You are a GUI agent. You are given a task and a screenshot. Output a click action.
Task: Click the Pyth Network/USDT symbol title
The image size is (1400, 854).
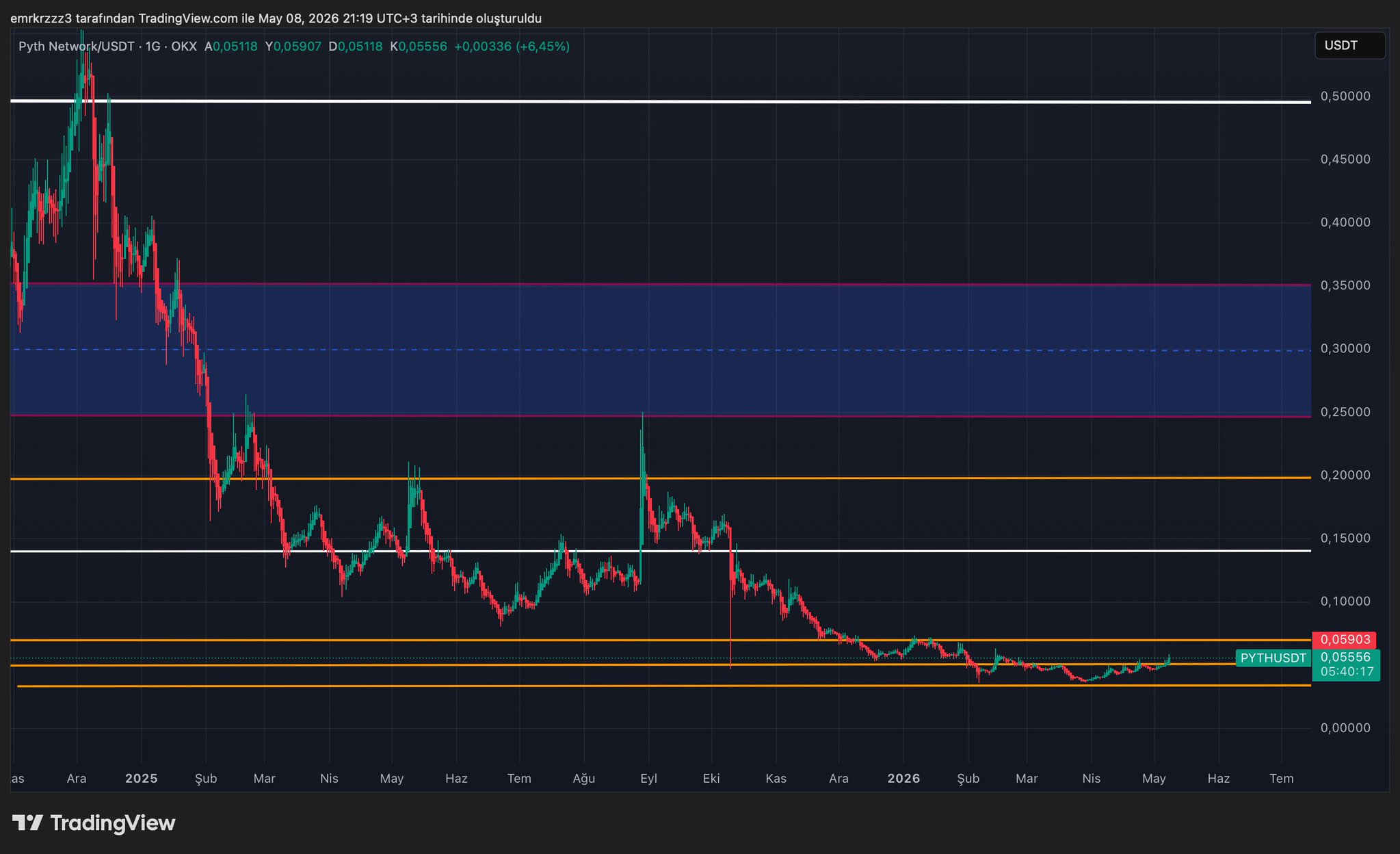(x=77, y=47)
